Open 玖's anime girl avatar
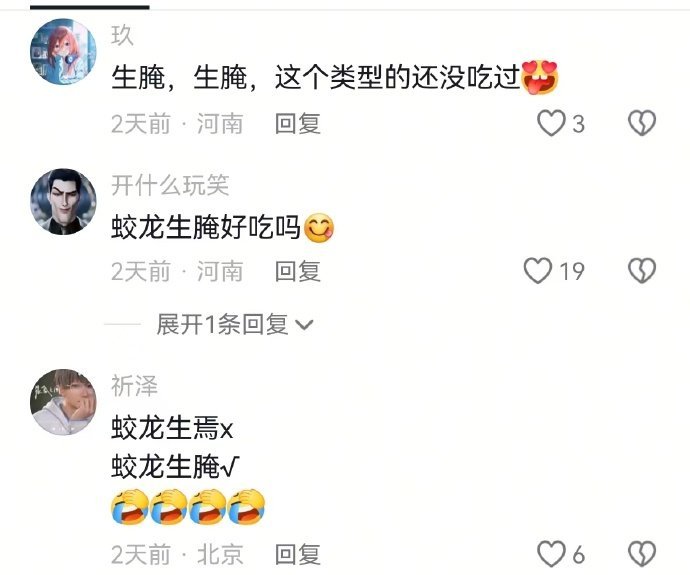 tap(63, 51)
